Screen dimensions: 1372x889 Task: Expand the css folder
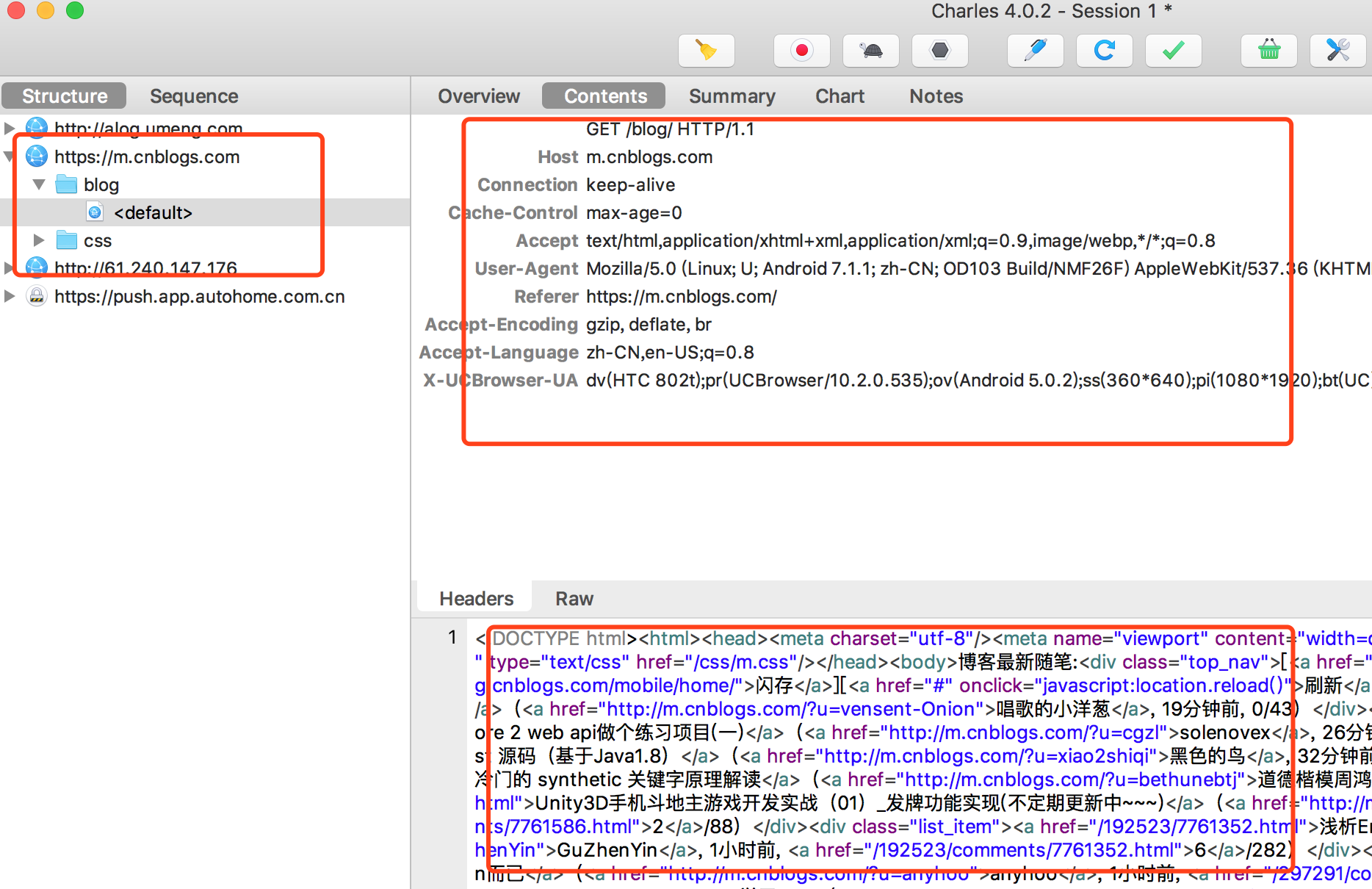point(39,240)
